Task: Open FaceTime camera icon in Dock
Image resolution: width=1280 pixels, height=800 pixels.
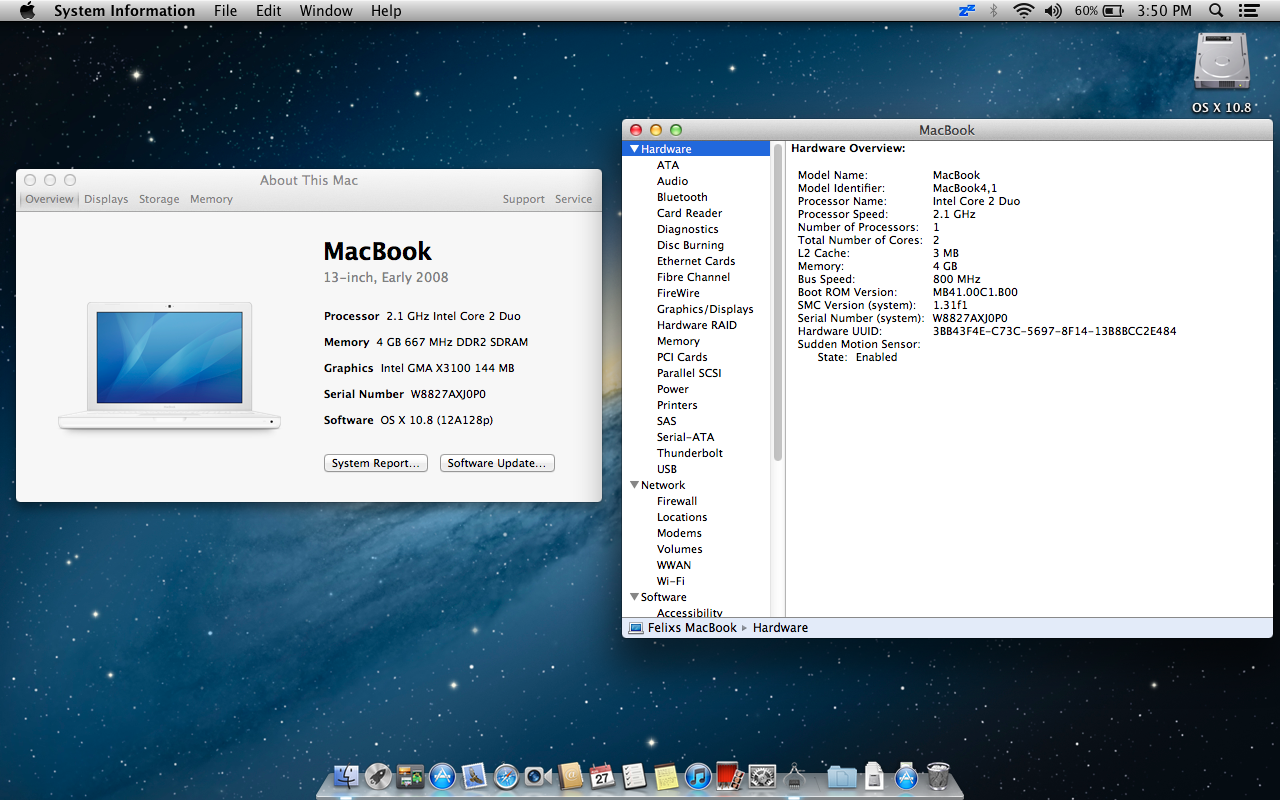Action: [x=538, y=776]
